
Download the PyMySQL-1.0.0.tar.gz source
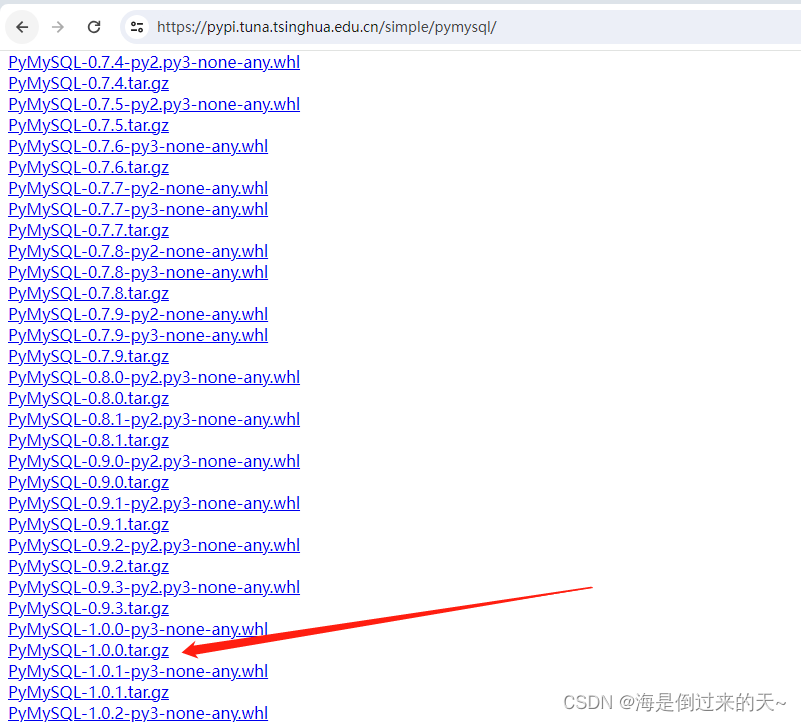coord(88,650)
